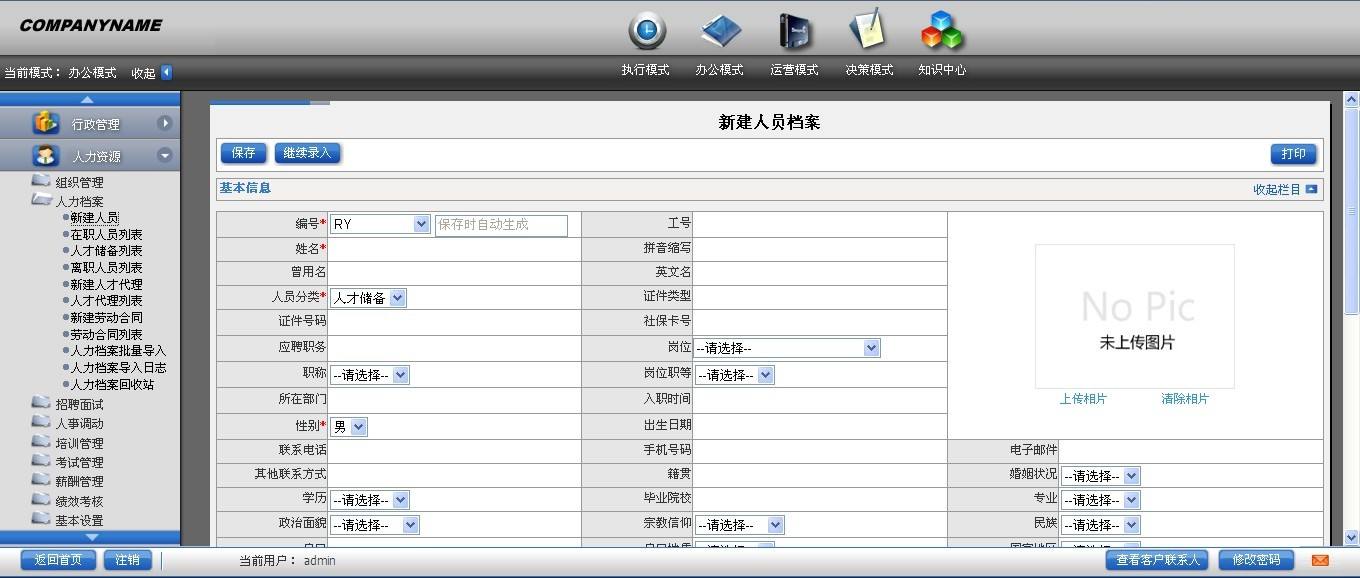Collapse the 人力资源 section arrow

164,155
